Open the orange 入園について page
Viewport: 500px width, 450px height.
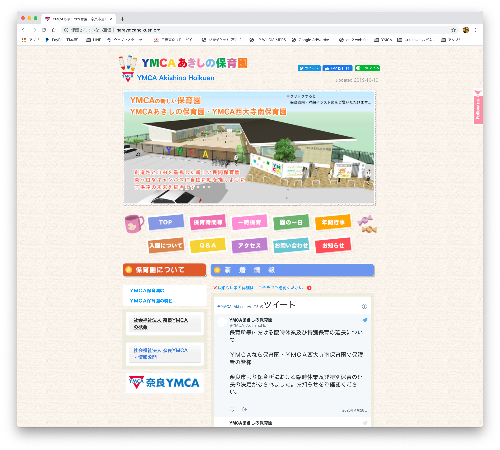point(166,245)
